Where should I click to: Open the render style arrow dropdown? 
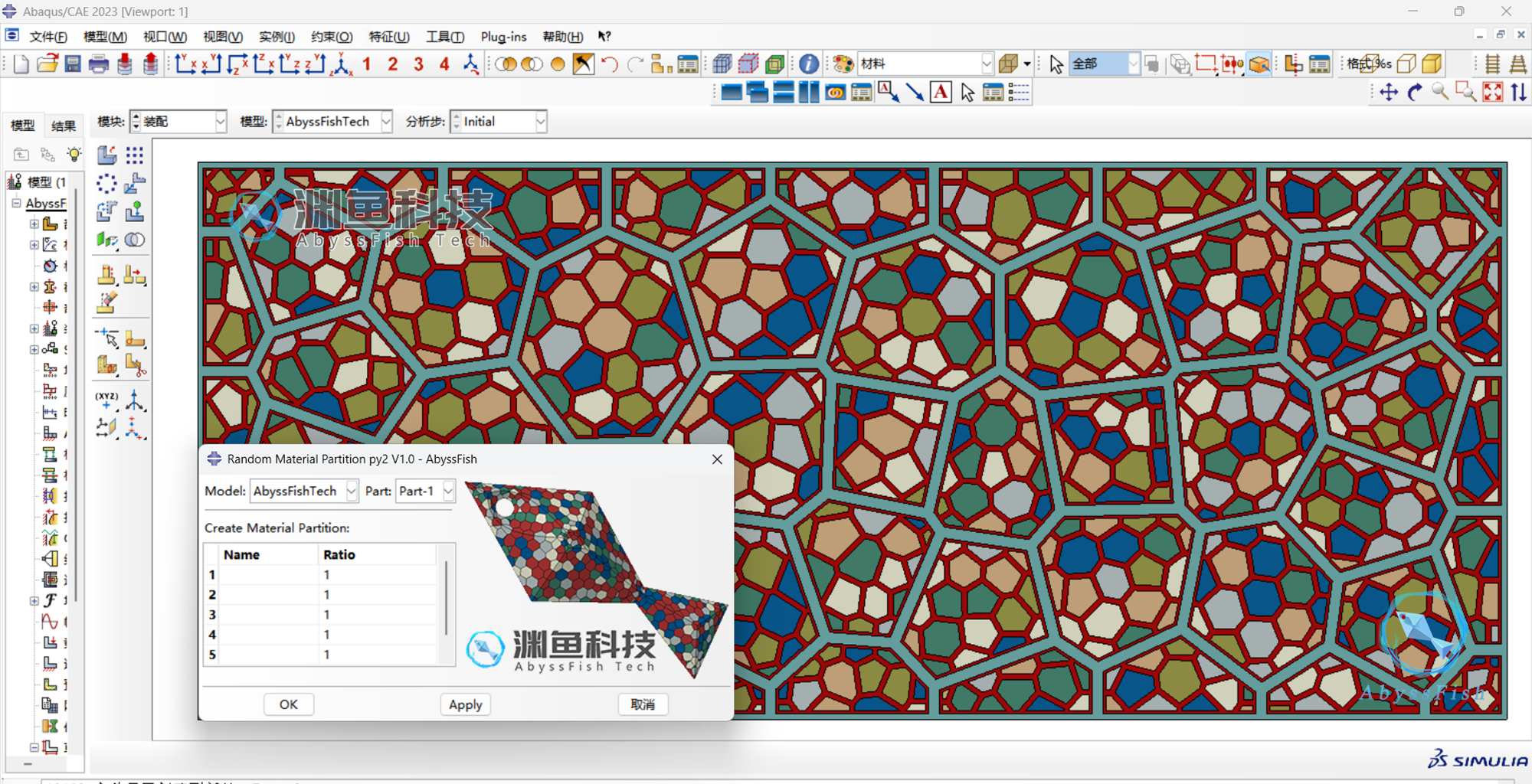[x=1027, y=64]
